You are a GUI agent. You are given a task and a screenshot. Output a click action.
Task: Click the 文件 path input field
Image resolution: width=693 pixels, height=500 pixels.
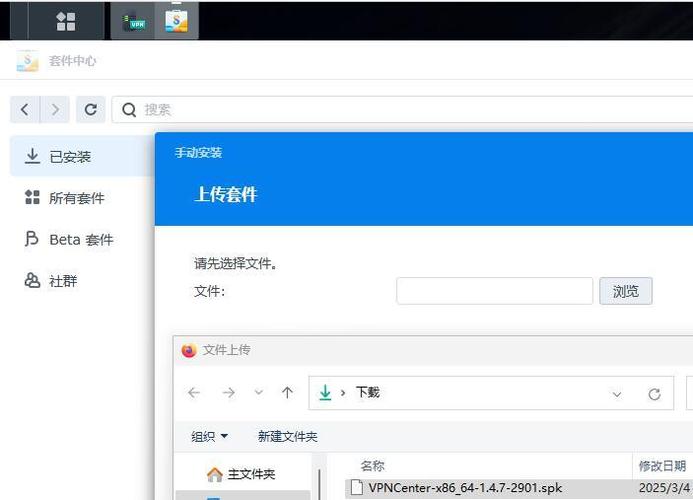click(494, 291)
